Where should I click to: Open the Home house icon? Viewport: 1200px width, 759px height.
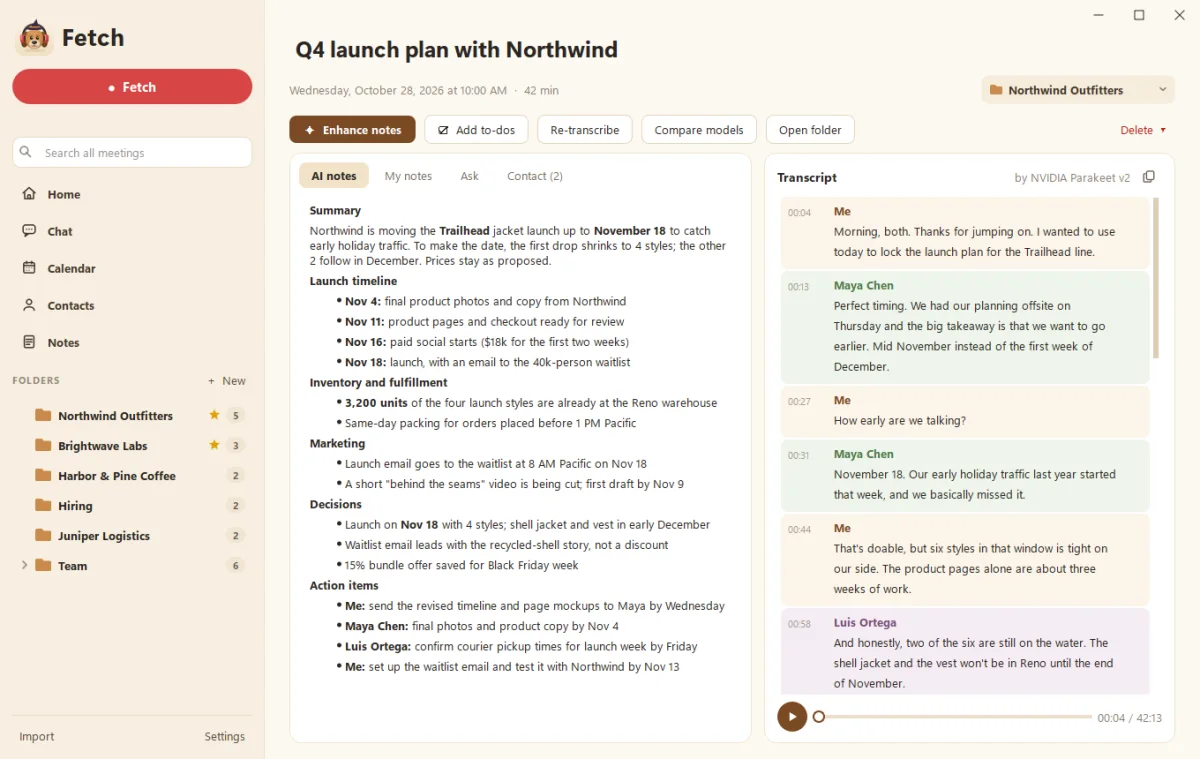tap(29, 194)
